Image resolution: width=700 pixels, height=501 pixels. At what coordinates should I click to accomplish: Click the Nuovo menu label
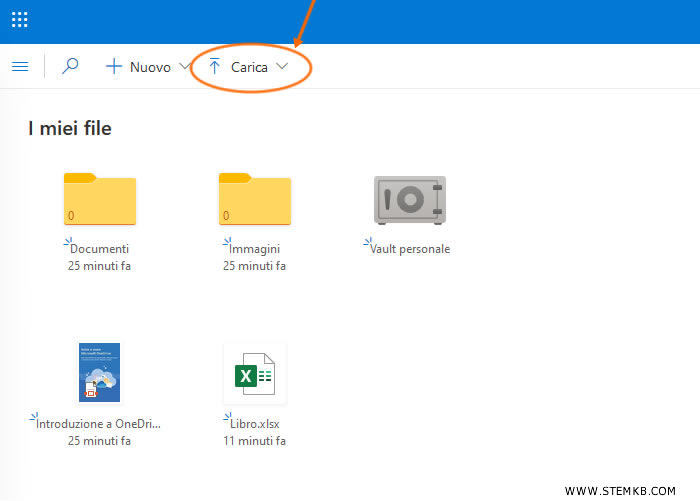[150, 67]
